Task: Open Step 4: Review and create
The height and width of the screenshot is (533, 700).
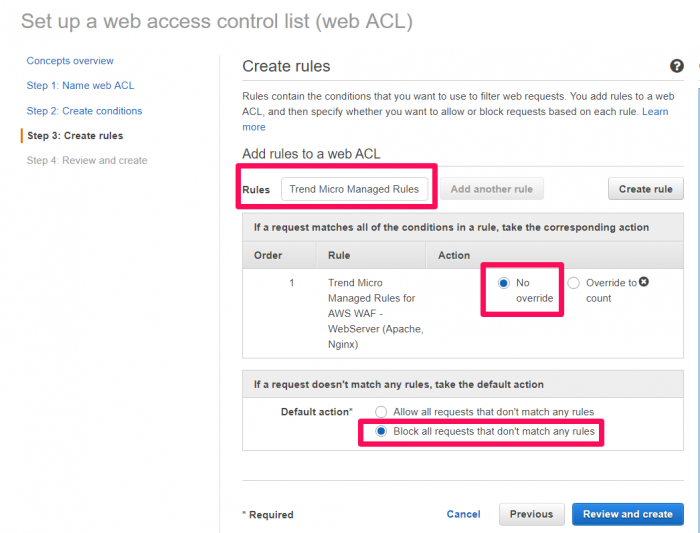Action: (87, 160)
